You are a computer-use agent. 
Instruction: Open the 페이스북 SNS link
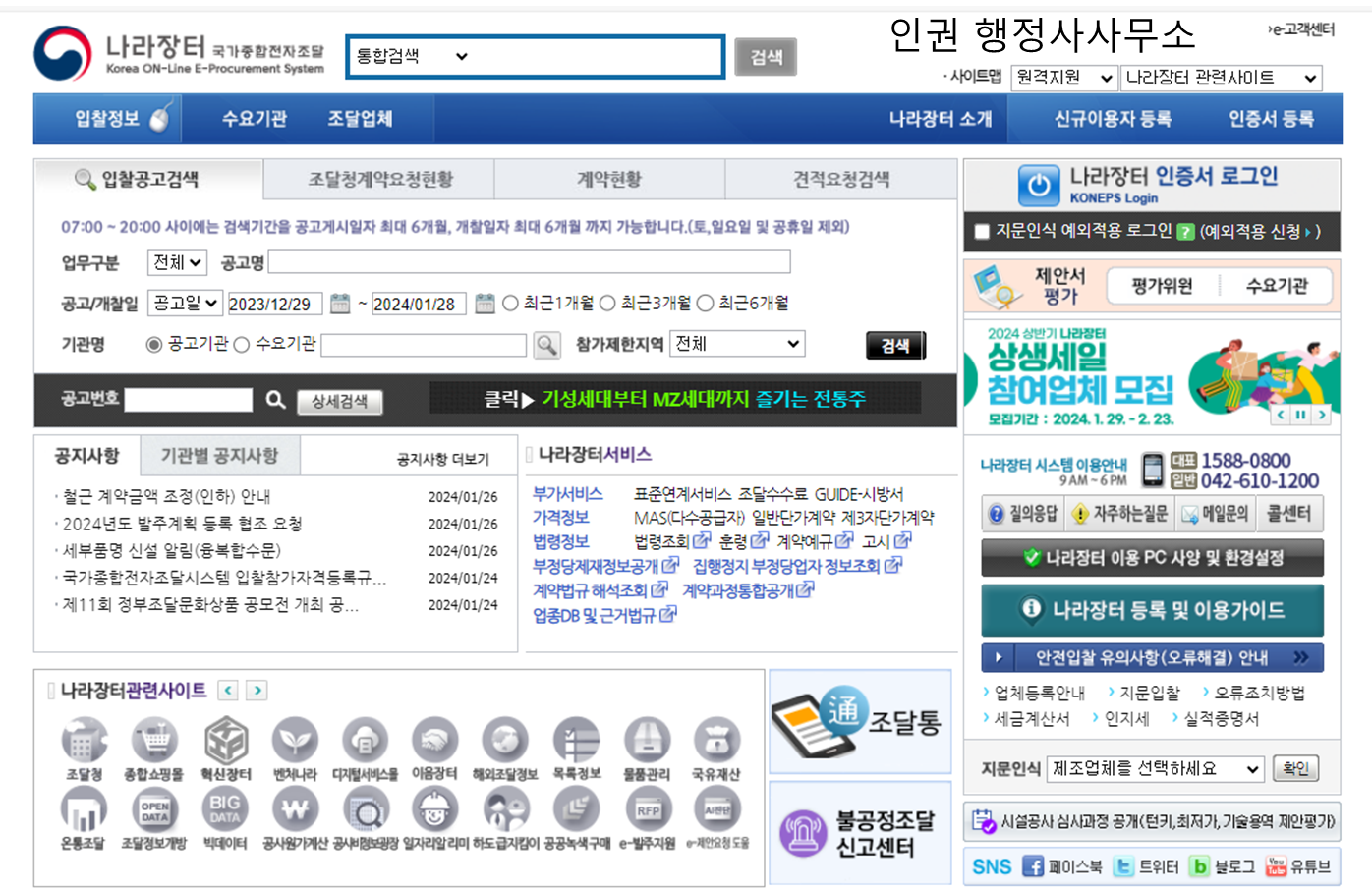point(1062,866)
